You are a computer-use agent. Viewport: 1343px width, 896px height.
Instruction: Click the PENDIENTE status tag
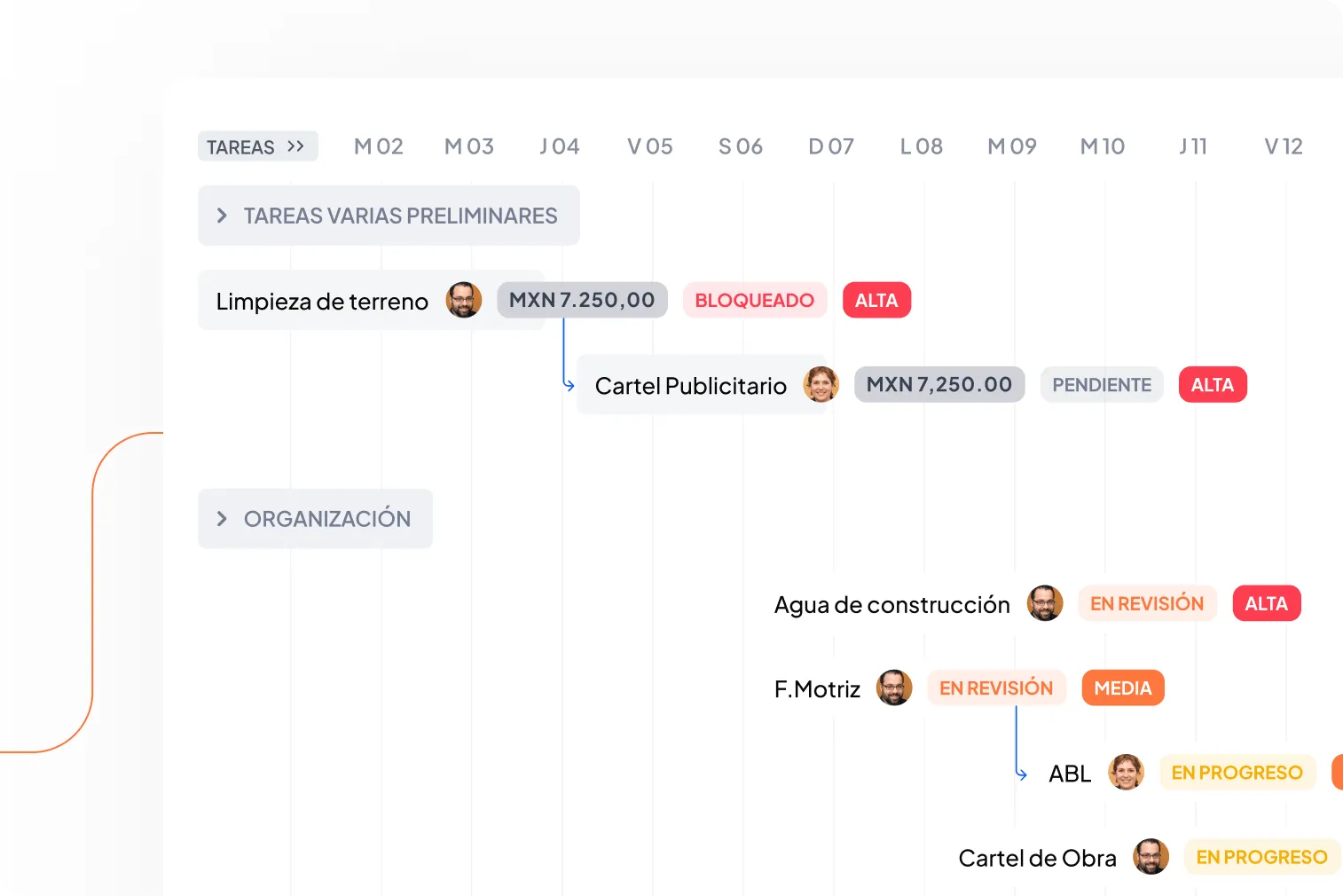pos(1102,384)
